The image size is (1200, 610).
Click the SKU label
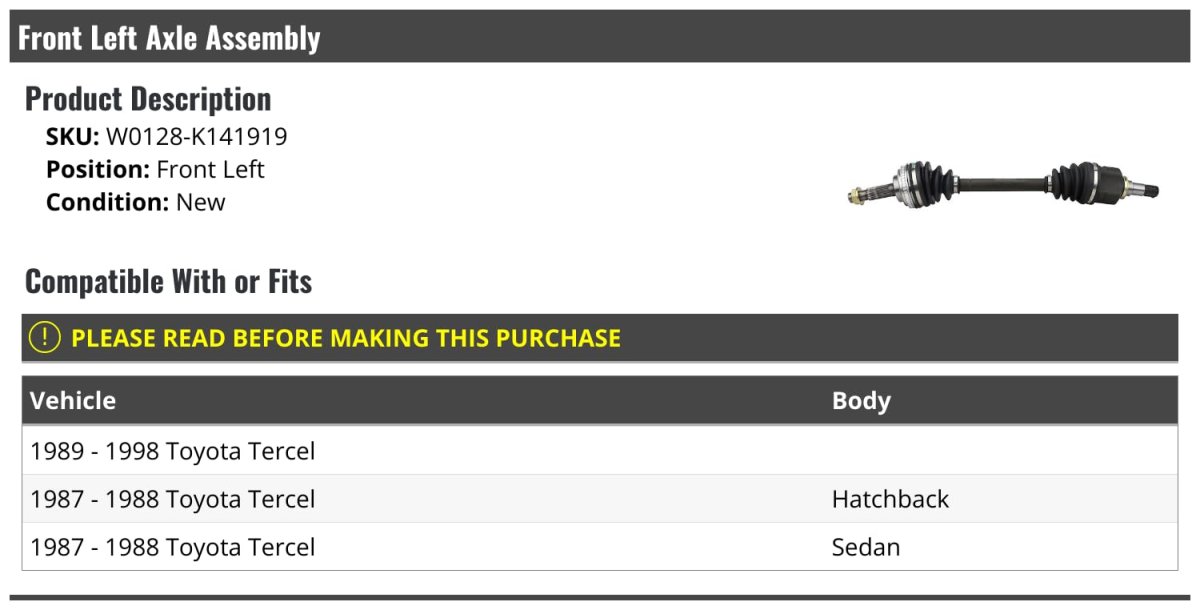[x=72, y=137]
